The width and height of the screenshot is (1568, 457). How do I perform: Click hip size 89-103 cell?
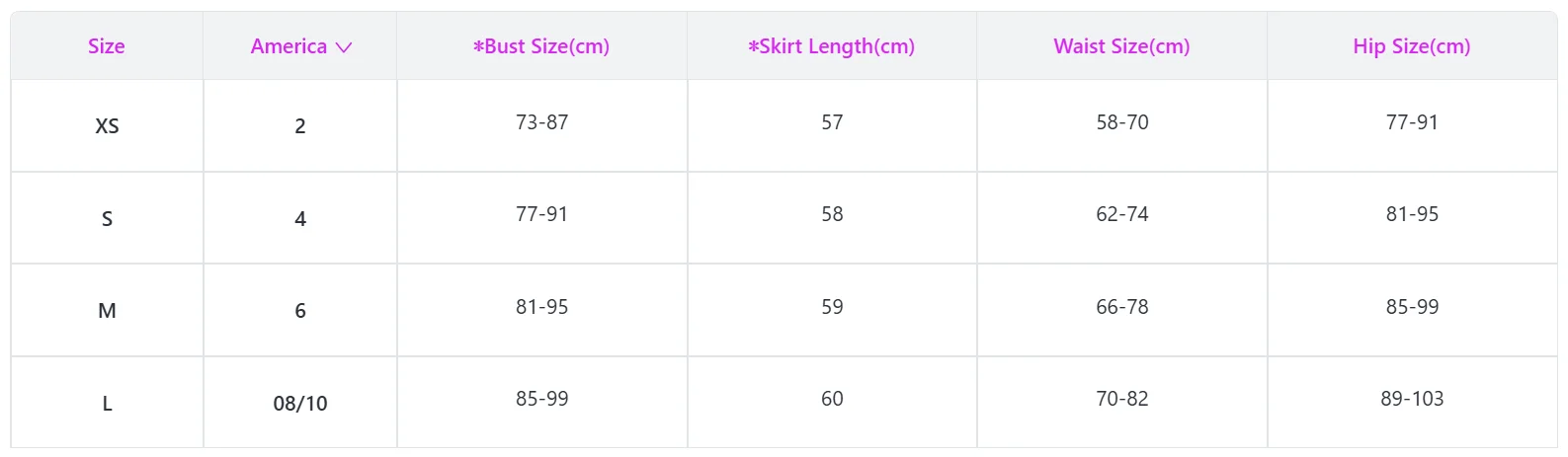pos(1412,399)
